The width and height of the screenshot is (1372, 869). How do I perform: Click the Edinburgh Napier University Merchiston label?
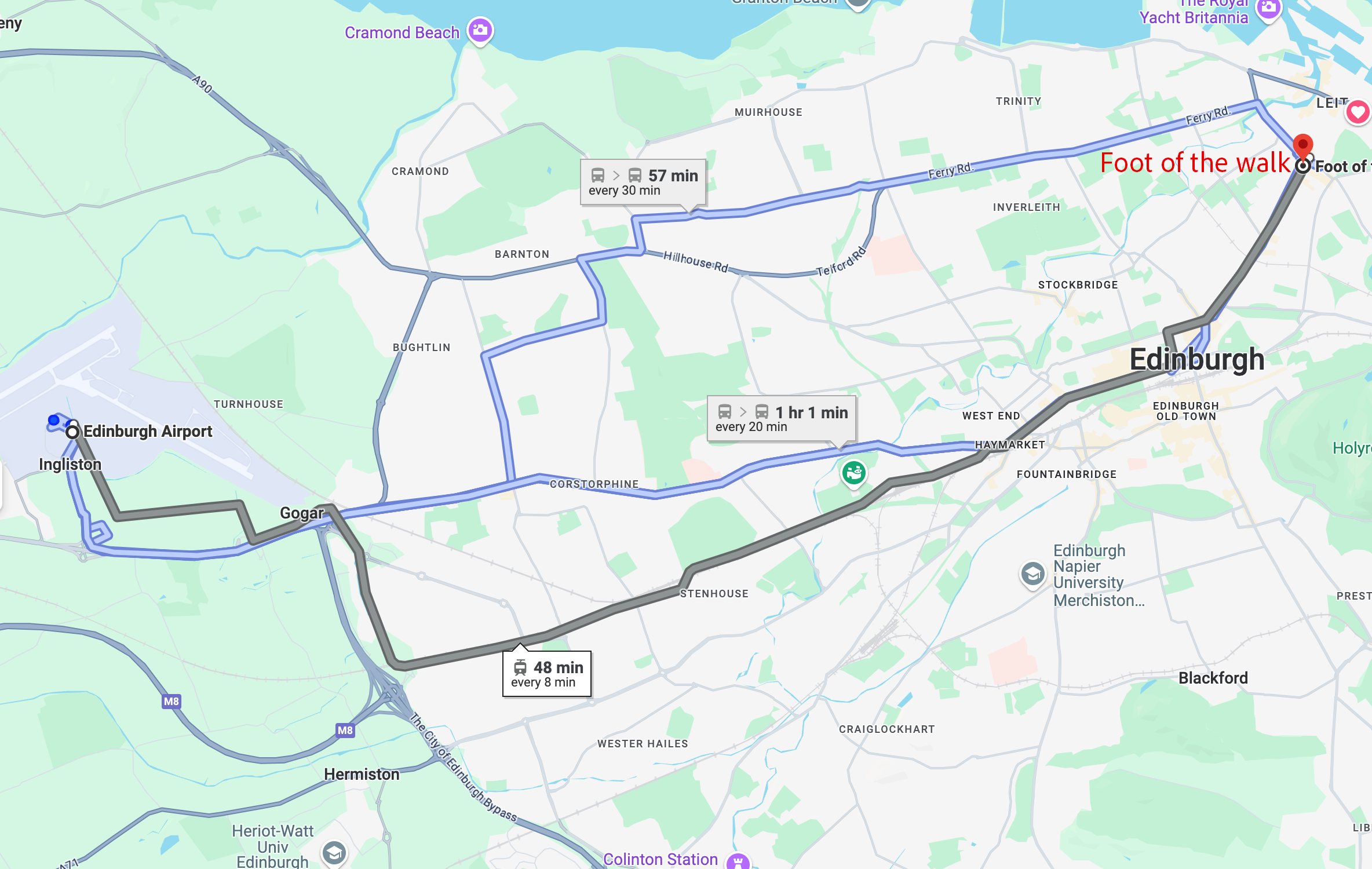tap(1099, 575)
